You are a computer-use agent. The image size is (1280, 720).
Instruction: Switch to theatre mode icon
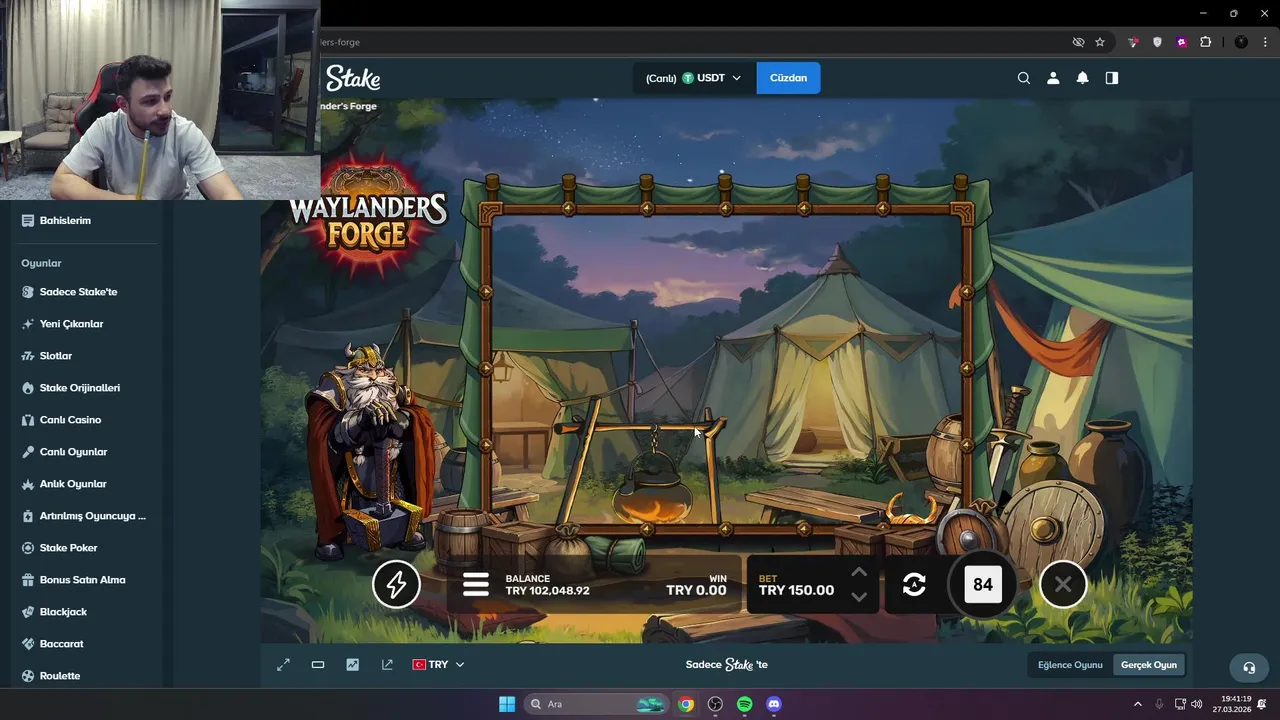pyautogui.click(x=318, y=665)
